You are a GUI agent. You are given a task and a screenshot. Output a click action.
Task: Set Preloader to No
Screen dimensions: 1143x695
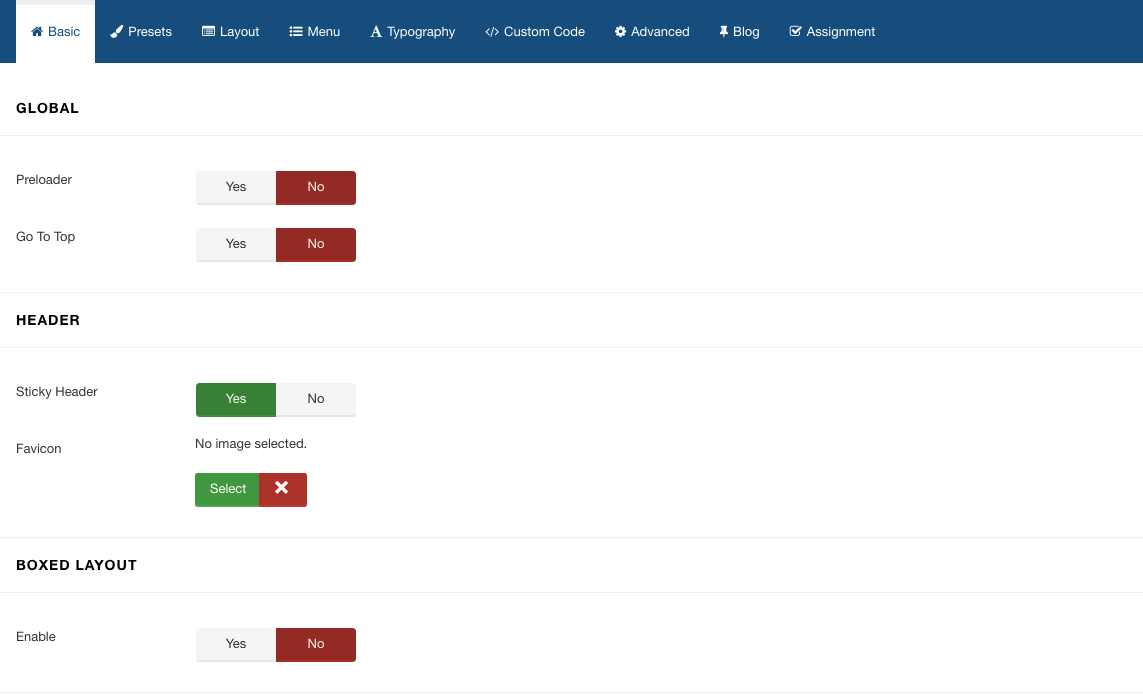click(316, 187)
